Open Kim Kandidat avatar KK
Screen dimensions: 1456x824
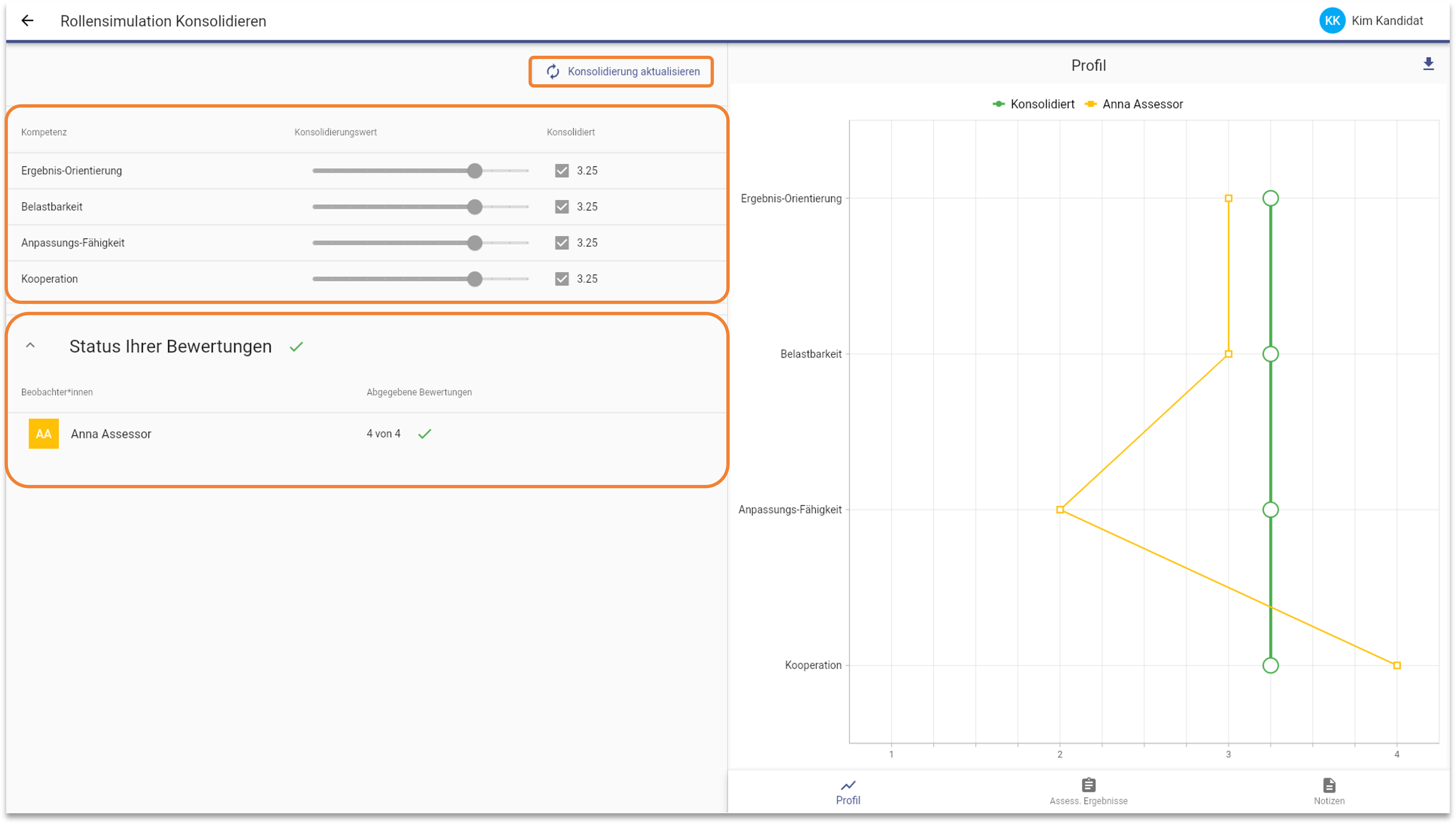(1331, 21)
